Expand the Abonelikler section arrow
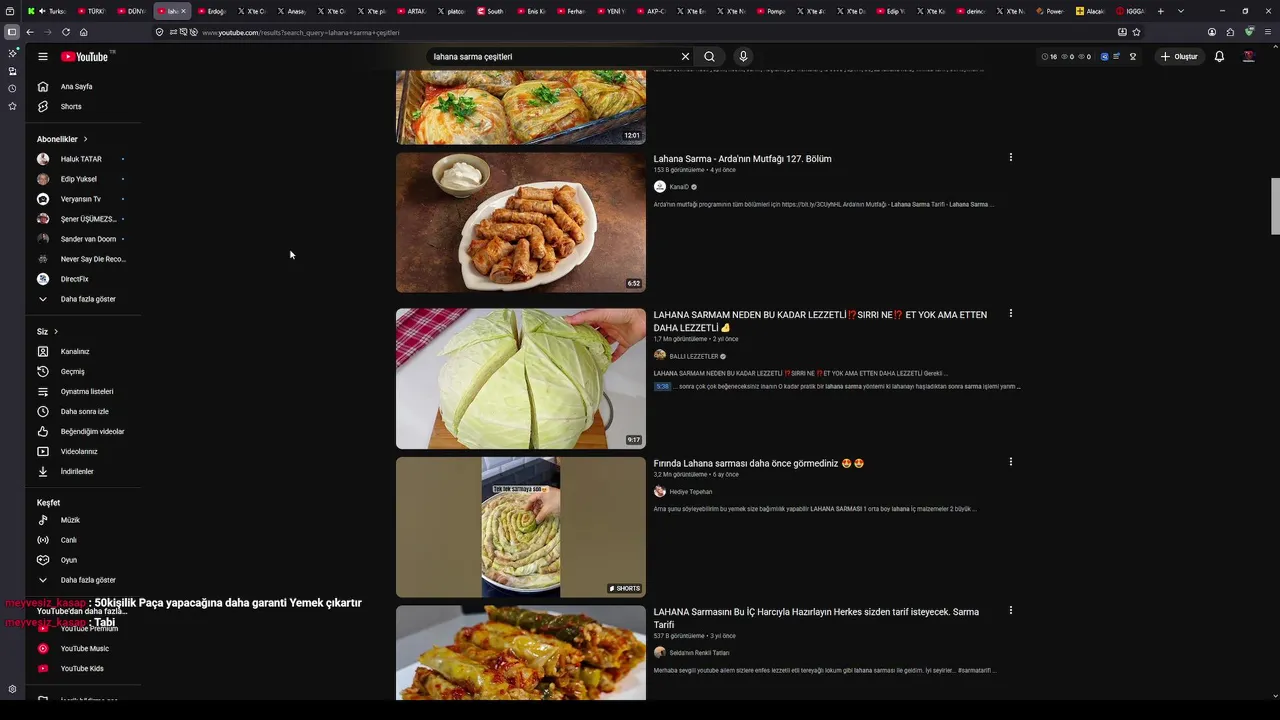The width and height of the screenshot is (1280, 720). 85,139
